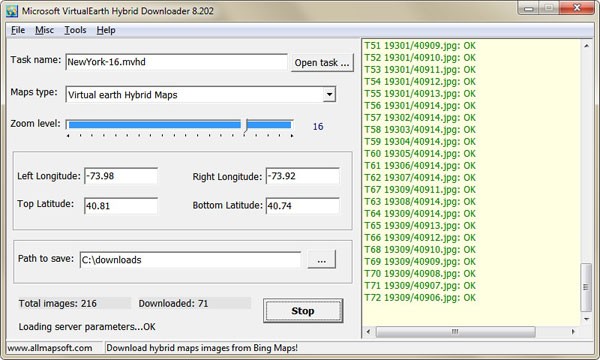This screenshot has height=360, width=600.
Task: Select log line T70 19309/40908.jpg
Action: (420, 274)
